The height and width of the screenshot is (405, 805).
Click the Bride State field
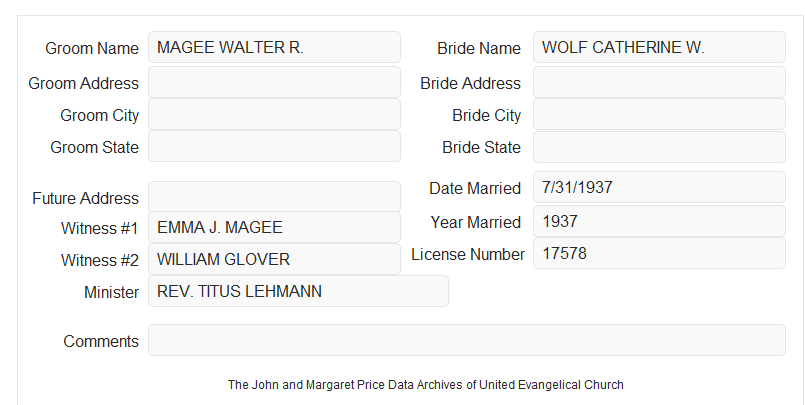pyautogui.click(x=659, y=147)
